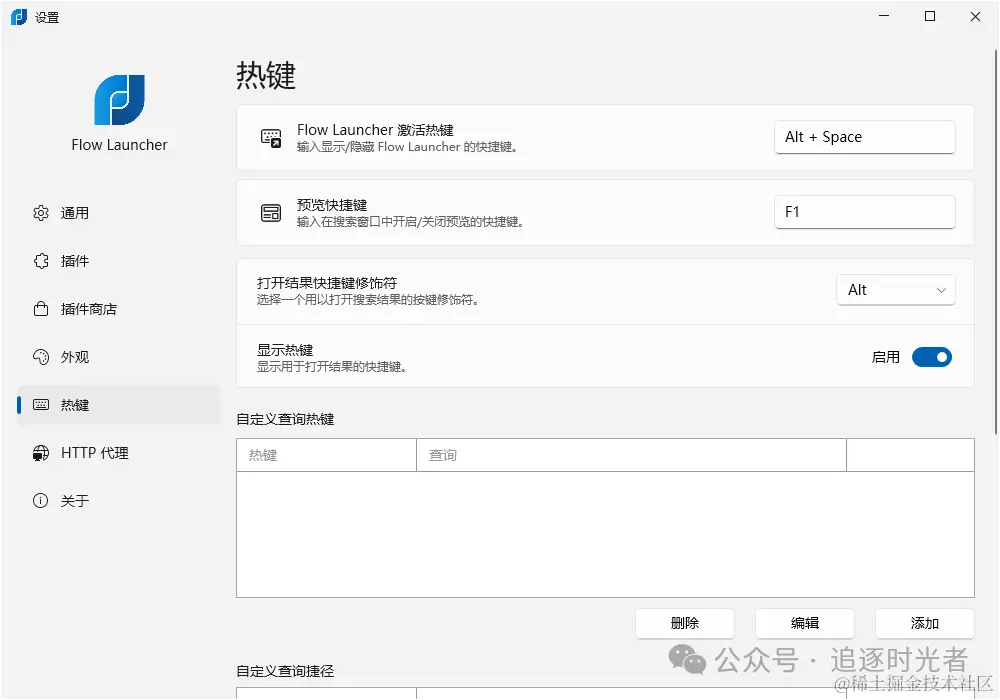Click the 预览快捷键 title text

pos(332,205)
